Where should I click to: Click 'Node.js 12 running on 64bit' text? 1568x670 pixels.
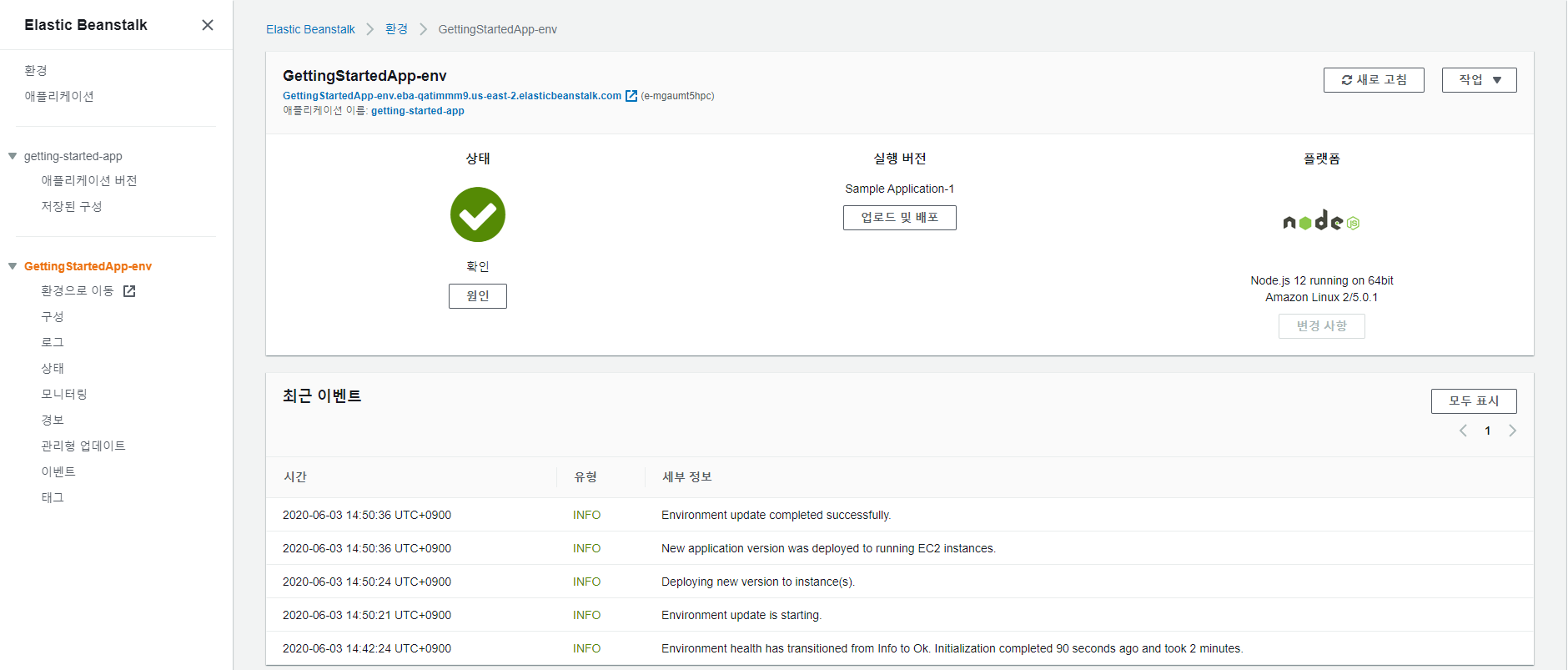[x=1321, y=280]
